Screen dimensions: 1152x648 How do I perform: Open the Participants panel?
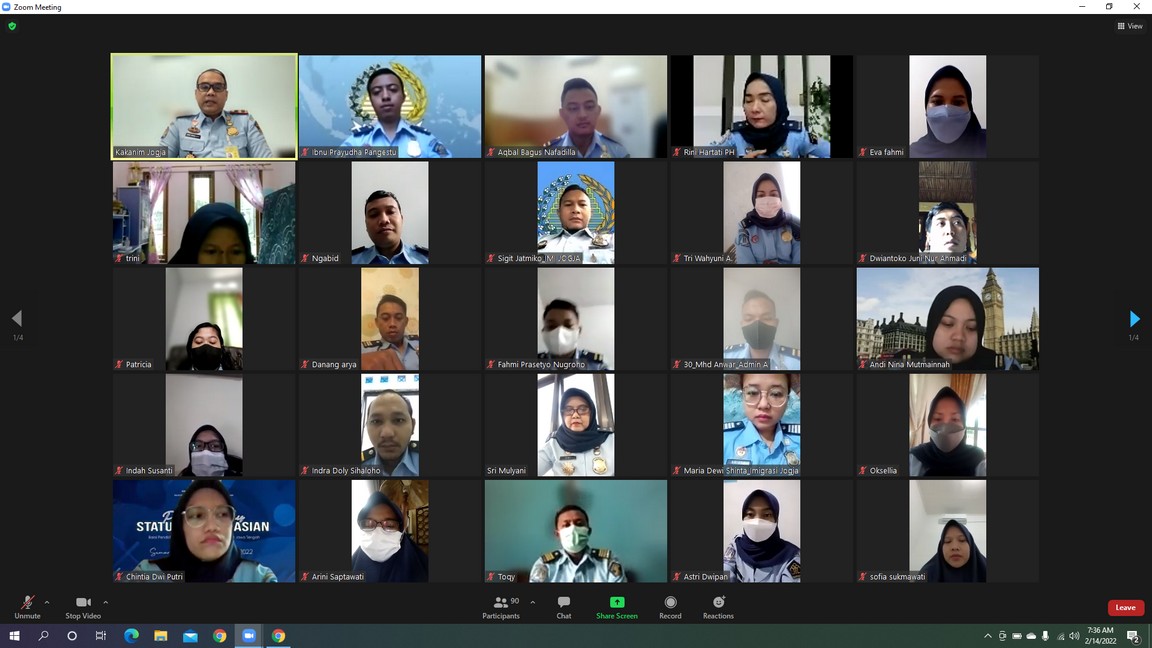tap(501, 606)
